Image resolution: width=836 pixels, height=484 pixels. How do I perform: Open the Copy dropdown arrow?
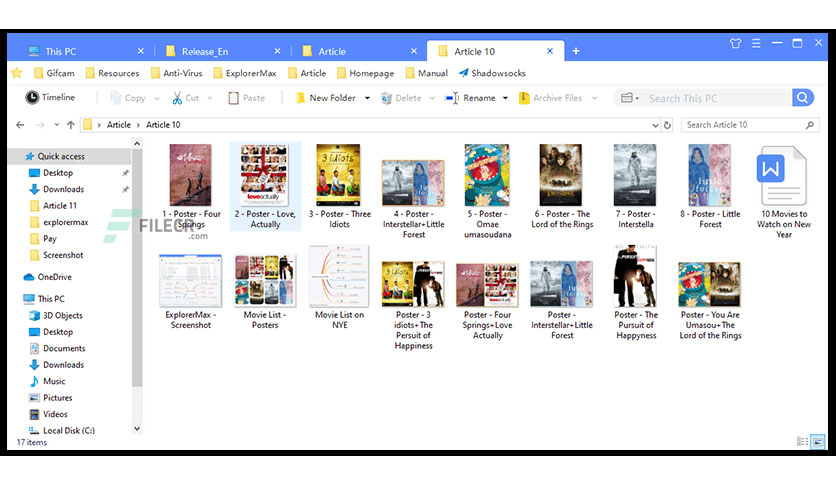coord(156,99)
